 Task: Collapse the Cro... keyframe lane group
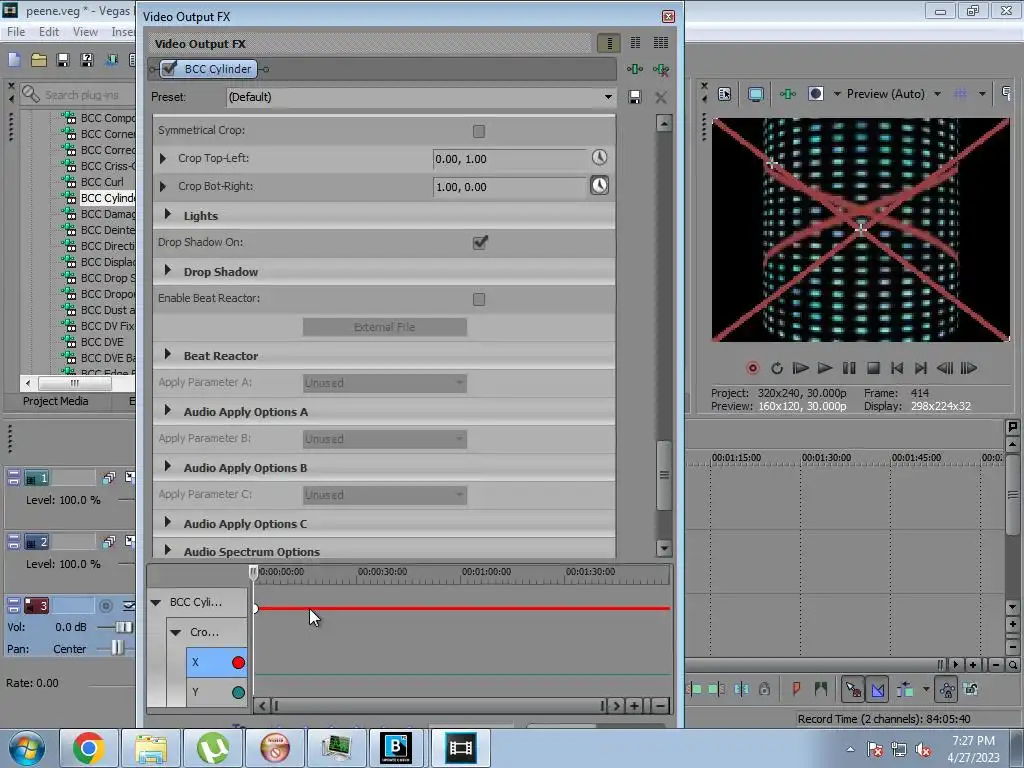coord(176,632)
